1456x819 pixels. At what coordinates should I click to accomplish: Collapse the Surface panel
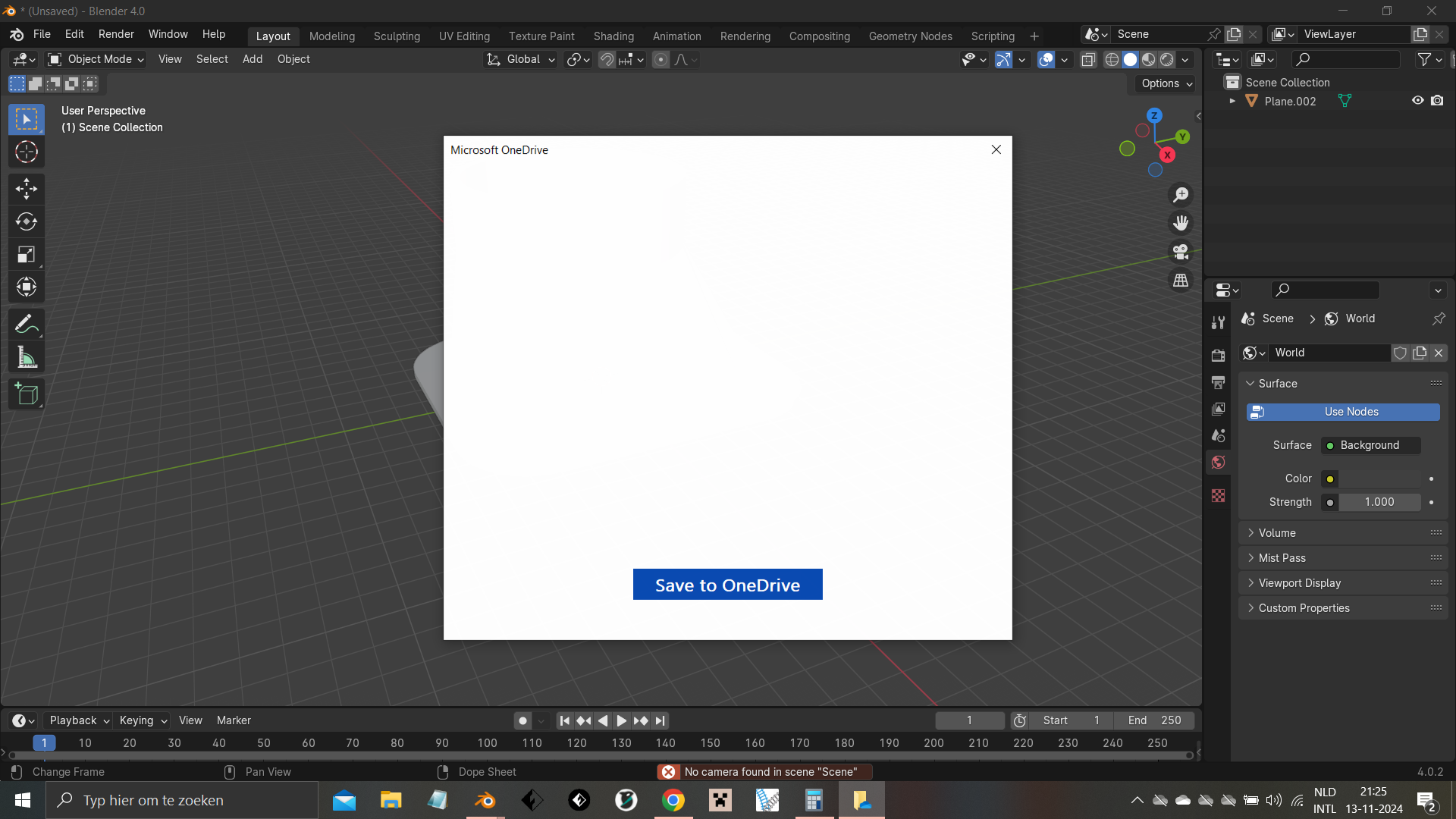tap(1343, 384)
